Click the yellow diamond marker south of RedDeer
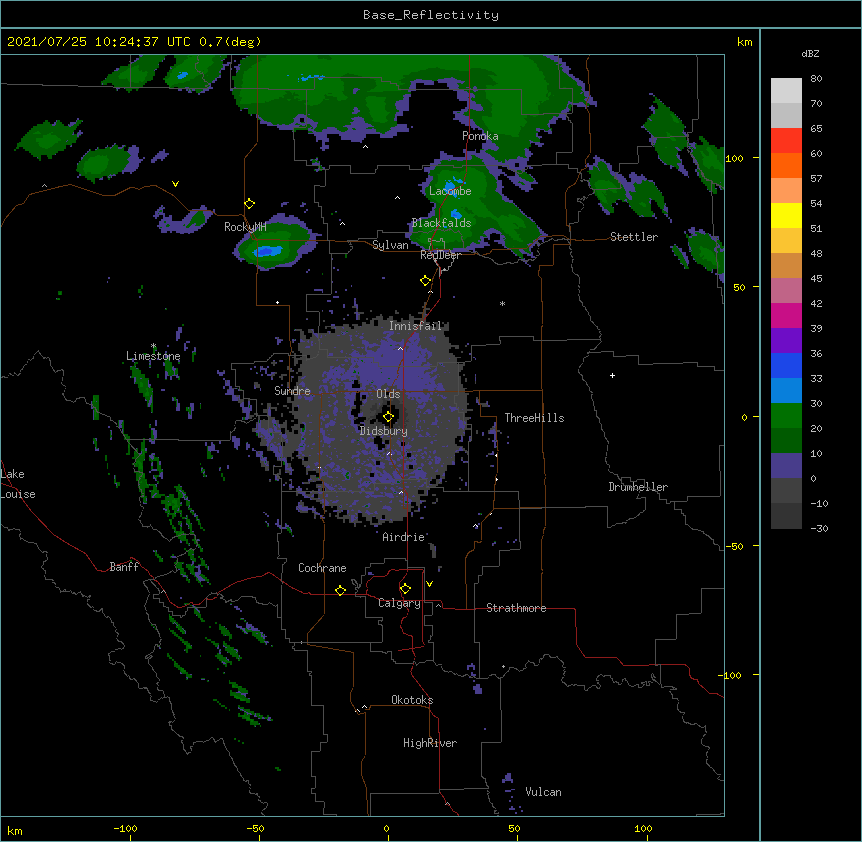Screen dimensions: 862x842 pos(425,281)
